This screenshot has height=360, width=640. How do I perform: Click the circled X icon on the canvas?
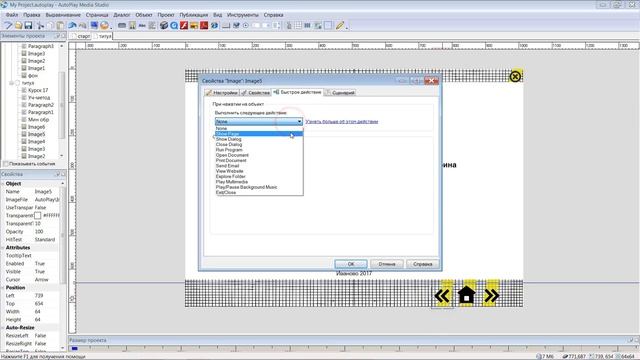tap(515, 76)
